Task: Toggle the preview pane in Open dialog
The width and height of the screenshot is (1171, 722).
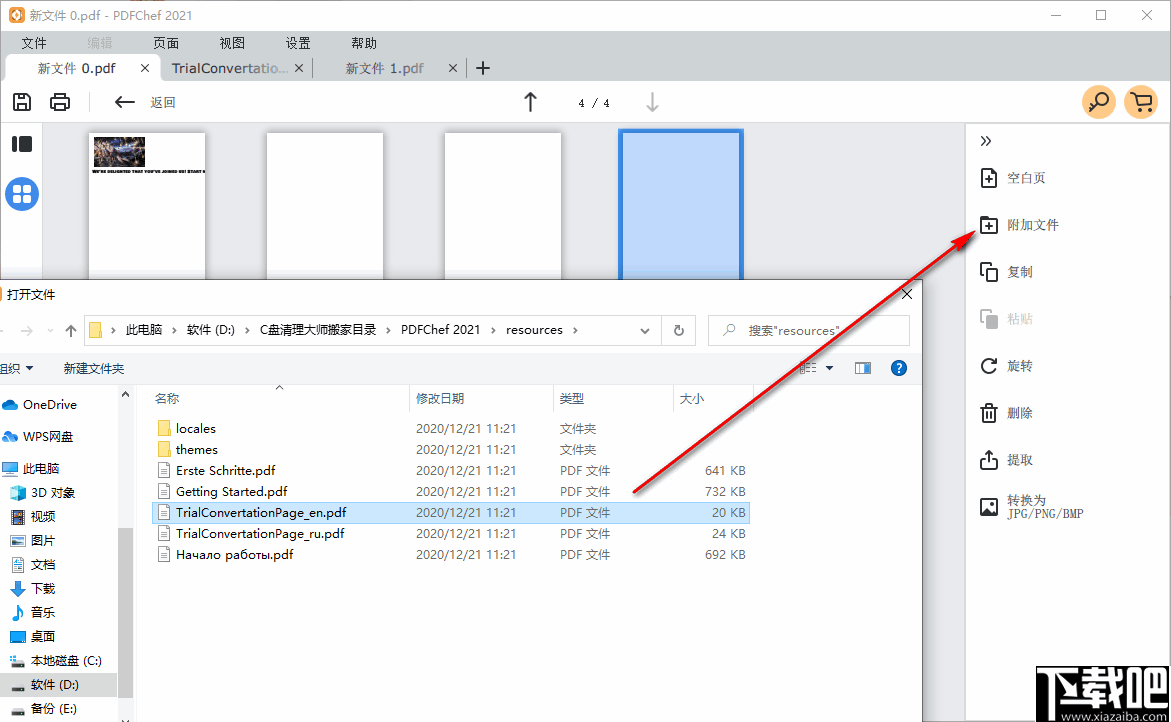Action: [x=862, y=367]
